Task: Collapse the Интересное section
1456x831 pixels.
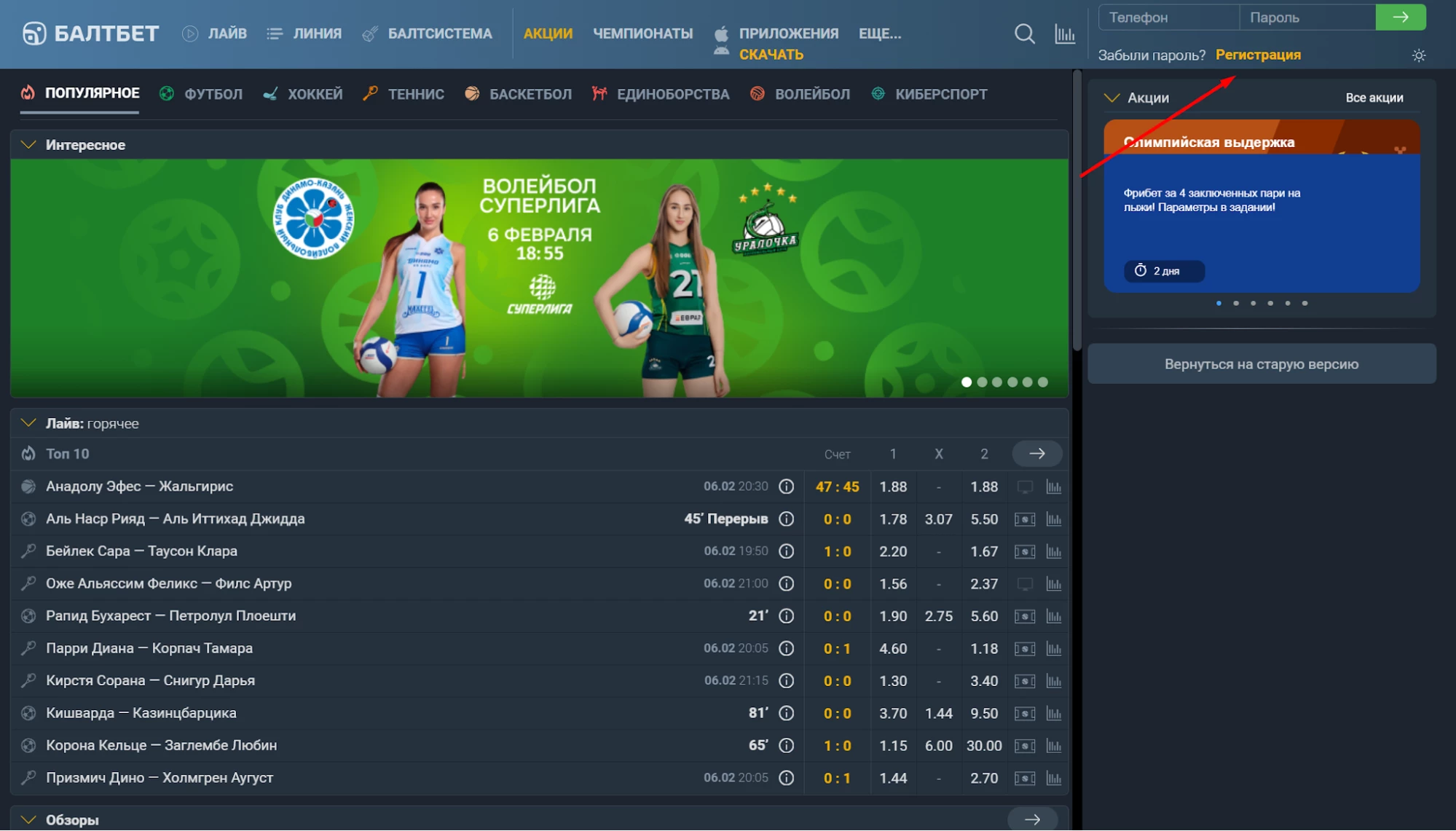Action: tap(28, 145)
